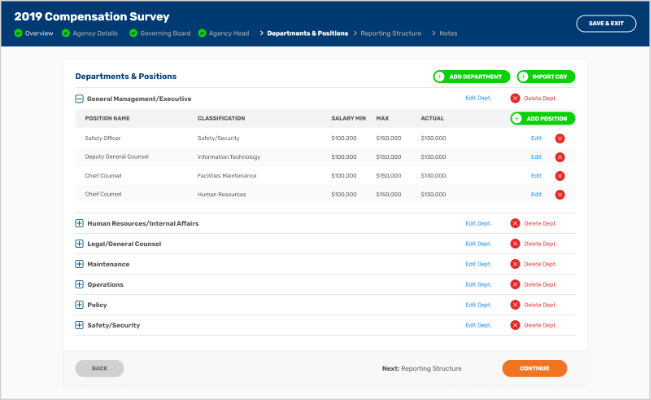Click red delete icon for Chief Counsel Facilities row
Screen dimensions: 651x400
pos(559,176)
